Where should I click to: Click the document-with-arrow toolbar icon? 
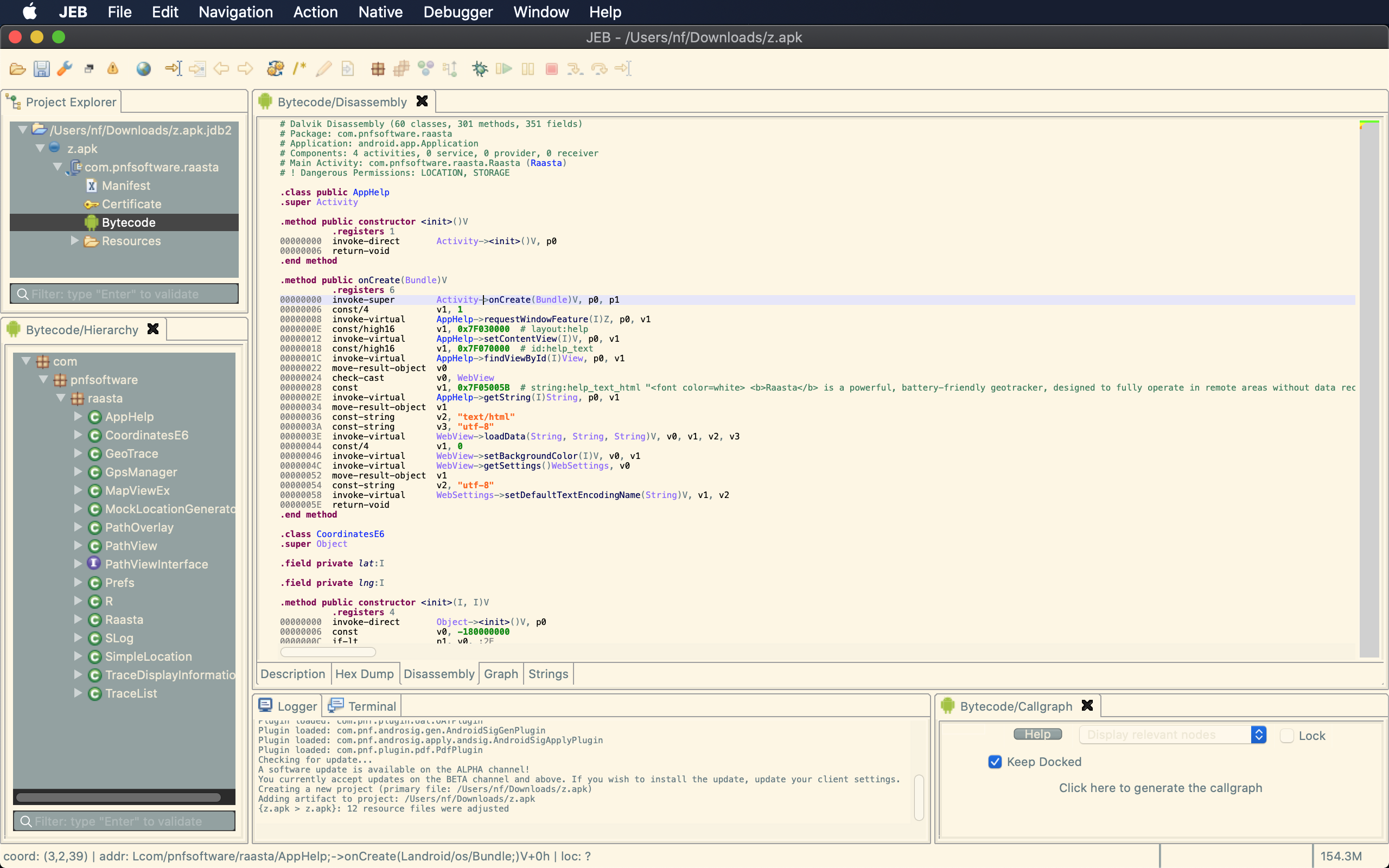tap(347, 69)
